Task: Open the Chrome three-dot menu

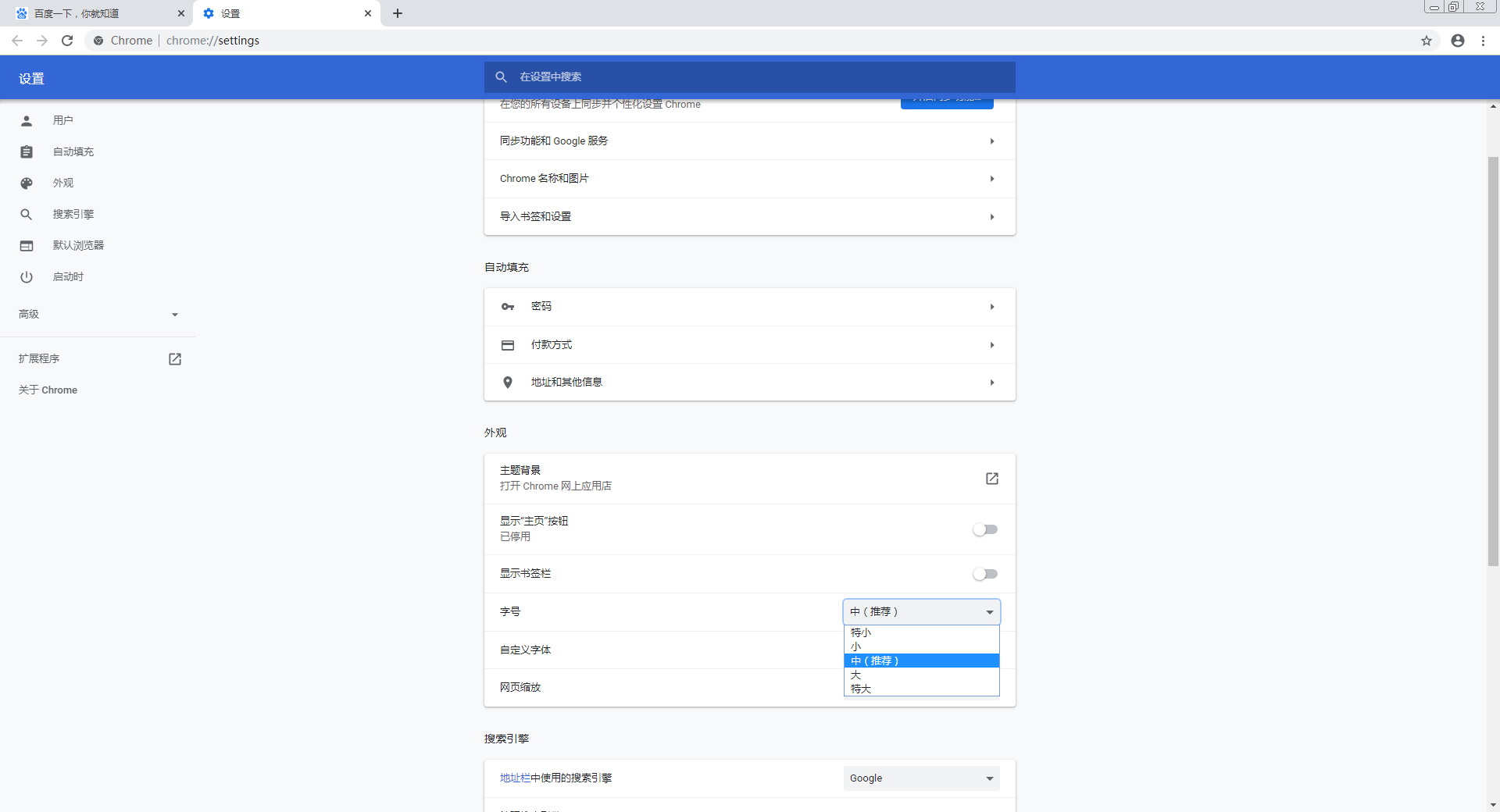Action: [1482, 41]
